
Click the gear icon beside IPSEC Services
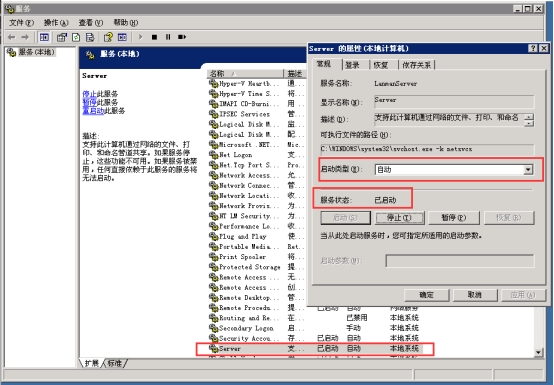213,114
